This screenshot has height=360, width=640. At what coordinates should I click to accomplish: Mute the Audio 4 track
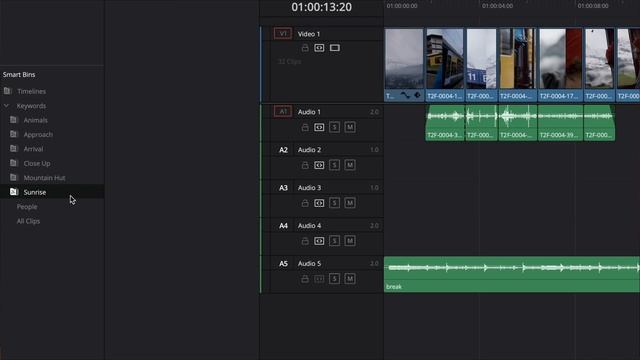tap(350, 241)
